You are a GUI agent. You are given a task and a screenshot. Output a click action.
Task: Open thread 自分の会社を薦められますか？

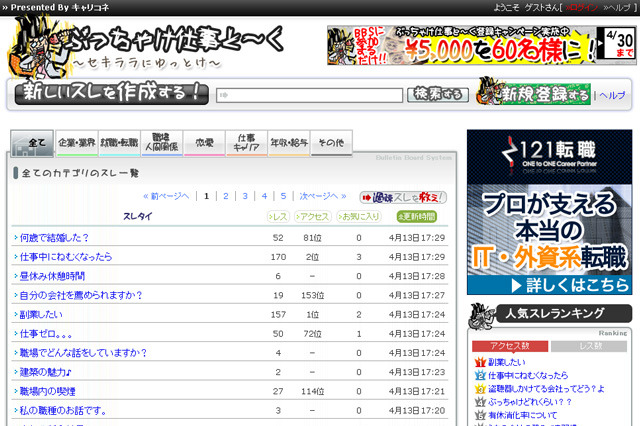click(81, 295)
